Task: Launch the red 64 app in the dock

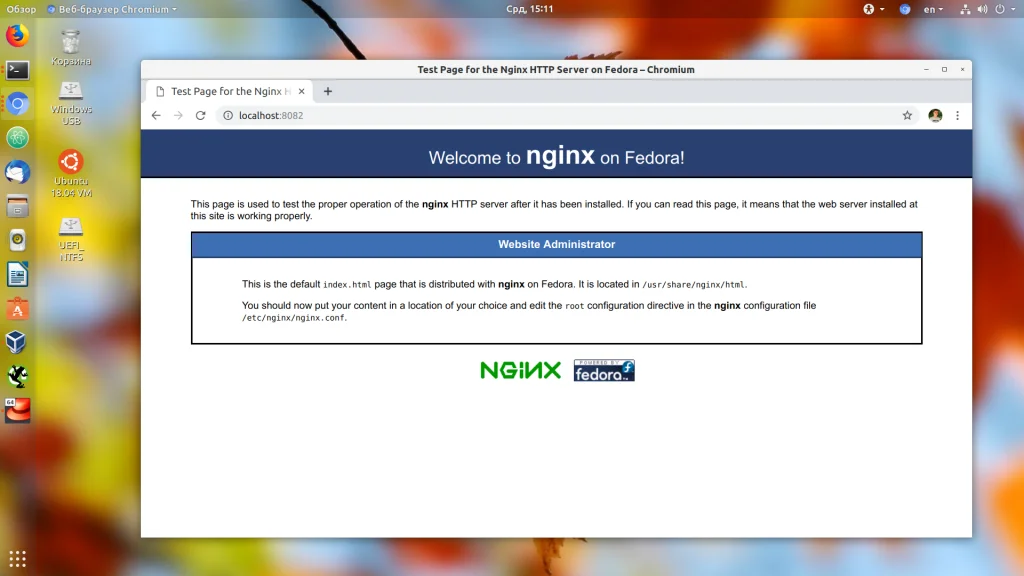Action: (x=18, y=410)
